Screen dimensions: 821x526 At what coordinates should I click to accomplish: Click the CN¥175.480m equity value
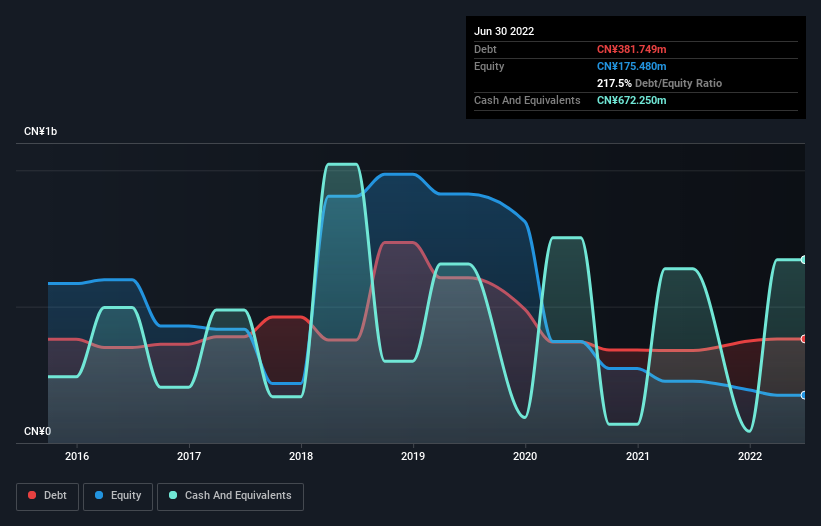click(x=631, y=66)
